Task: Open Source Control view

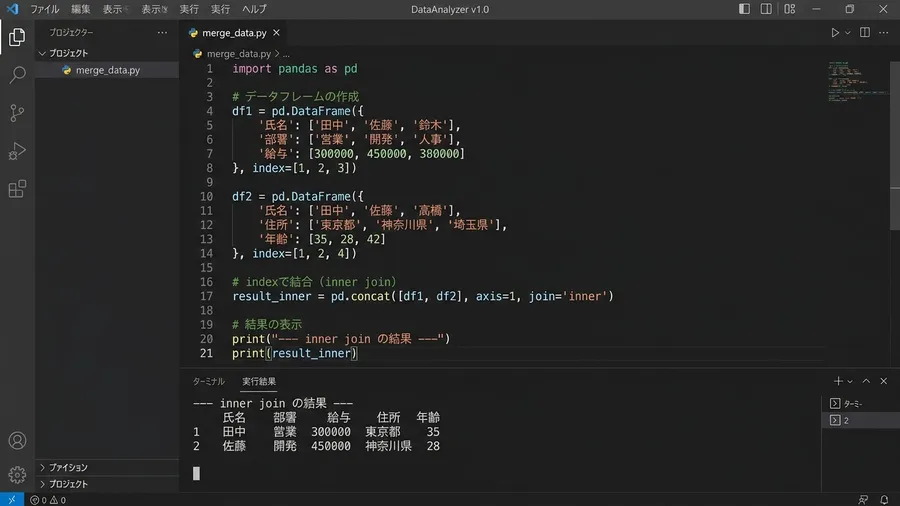Action: pos(17,113)
